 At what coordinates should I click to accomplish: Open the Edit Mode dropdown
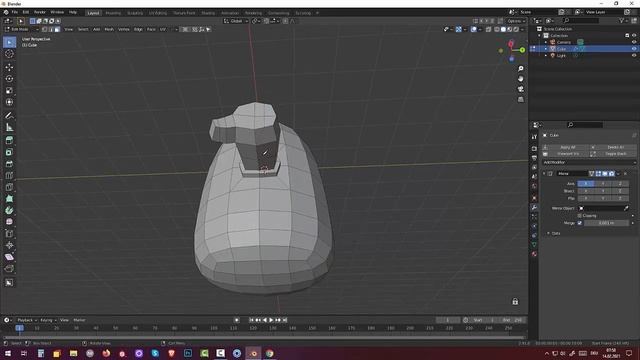[x=21, y=29]
